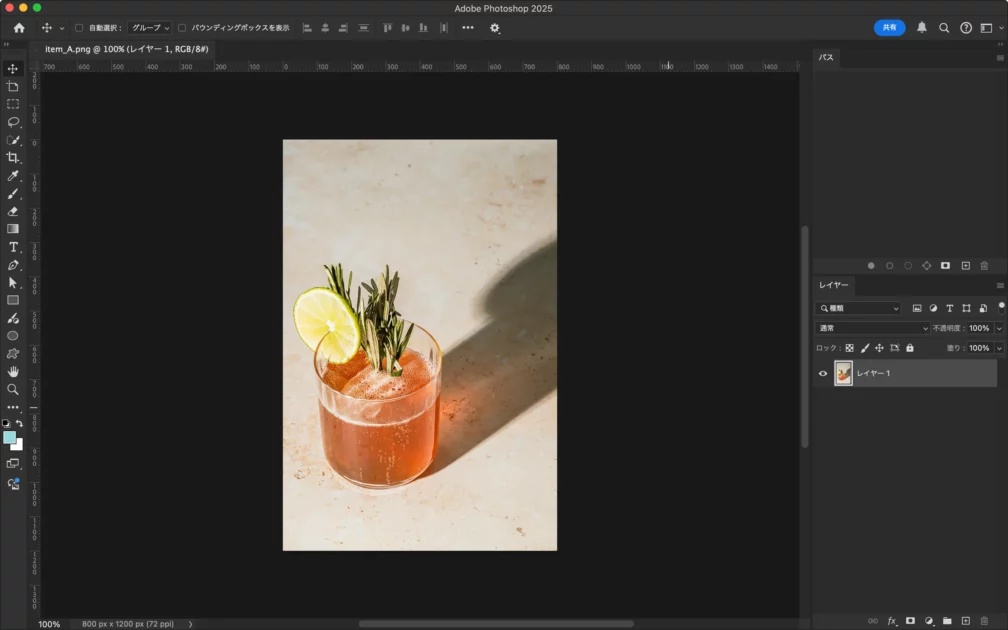The width and height of the screenshot is (1008, 630).
Task: Select the Gradient tool
Action: point(13,229)
